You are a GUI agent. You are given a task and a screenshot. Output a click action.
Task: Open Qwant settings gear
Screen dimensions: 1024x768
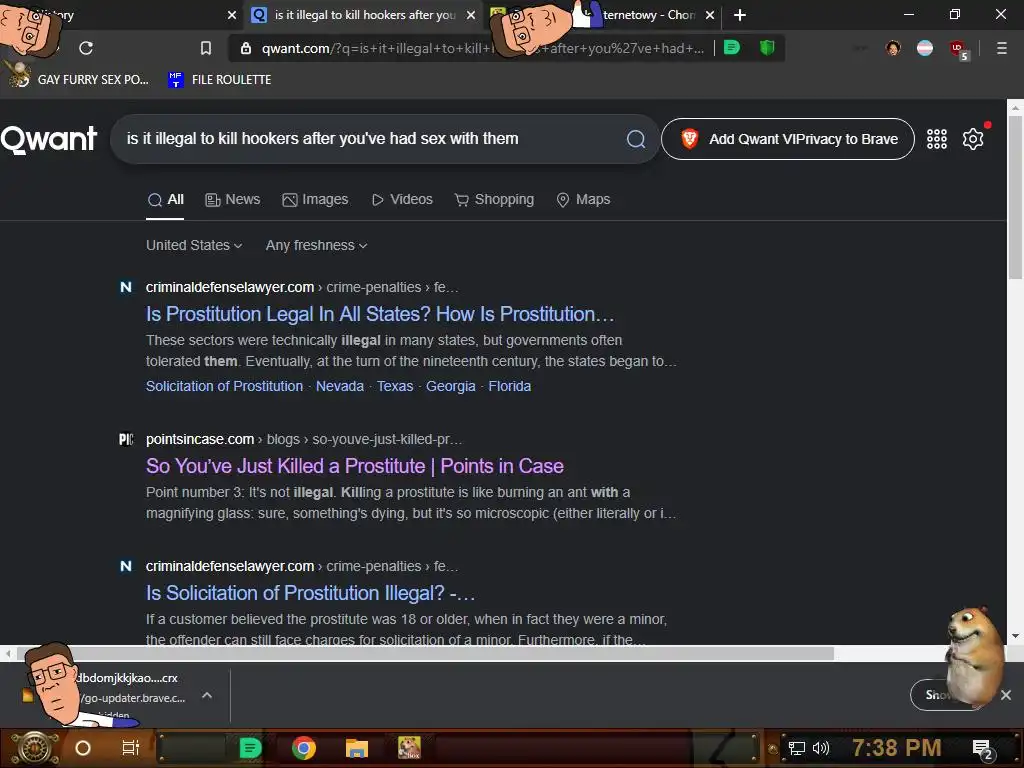[973, 138]
